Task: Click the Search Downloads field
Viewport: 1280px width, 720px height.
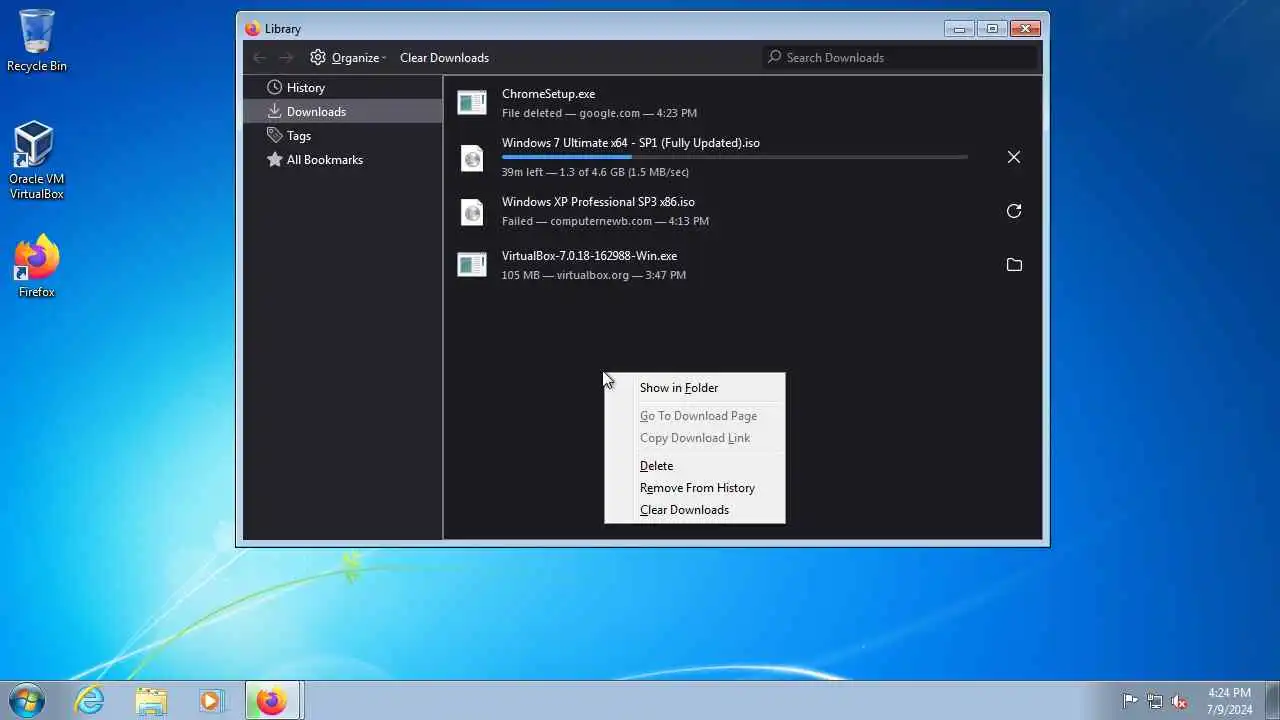Action: [x=899, y=57]
